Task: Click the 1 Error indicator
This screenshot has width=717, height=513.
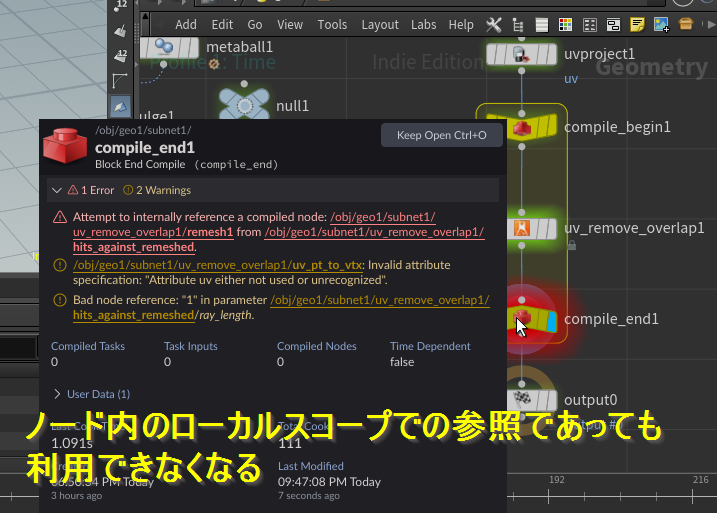Action: pyautogui.click(x=91, y=190)
